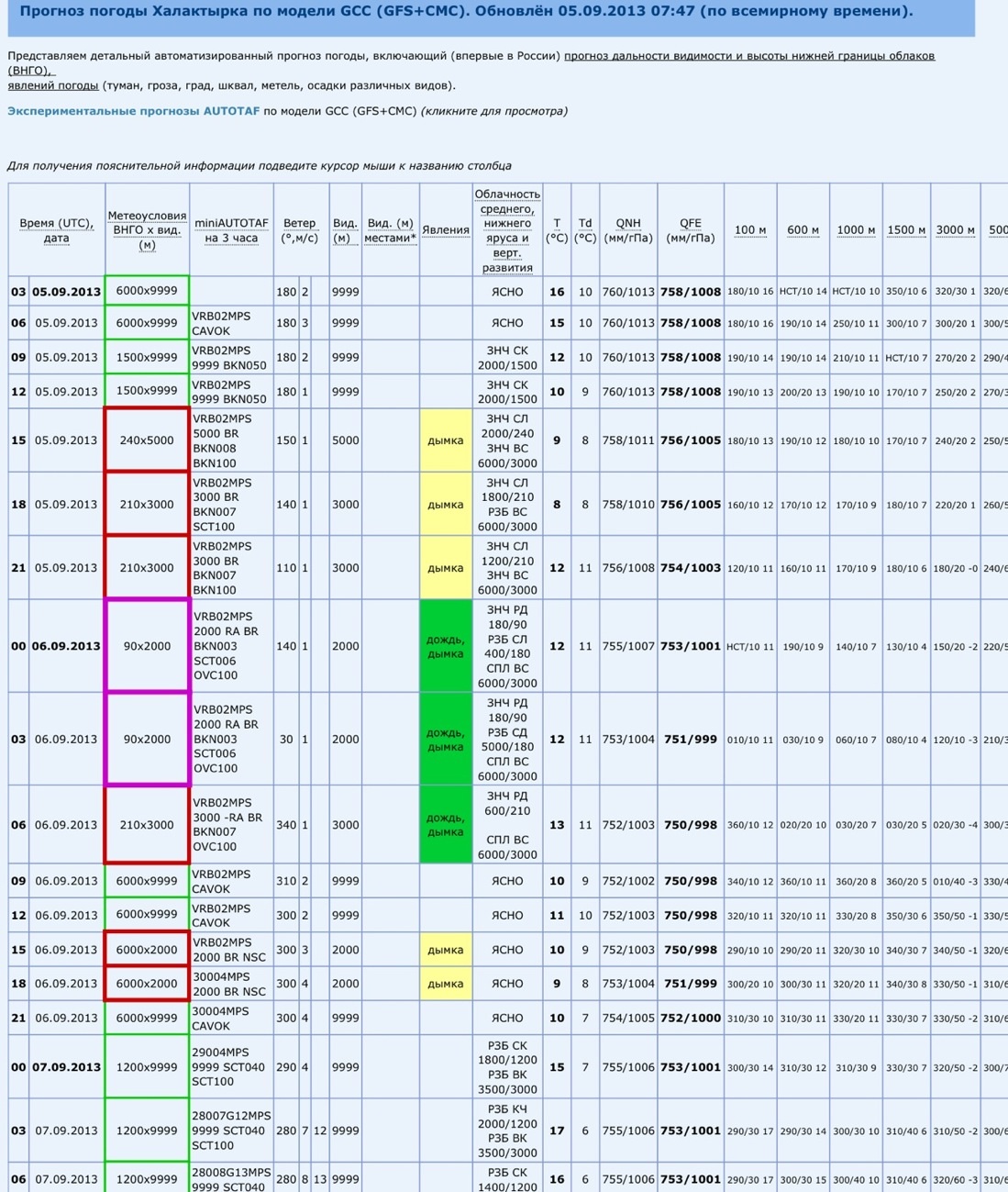Image resolution: width=1008 pixels, height=1192 pixels.
Task: Select the 100 м column header
Action: pyautogui.click(x=750, y=230)
